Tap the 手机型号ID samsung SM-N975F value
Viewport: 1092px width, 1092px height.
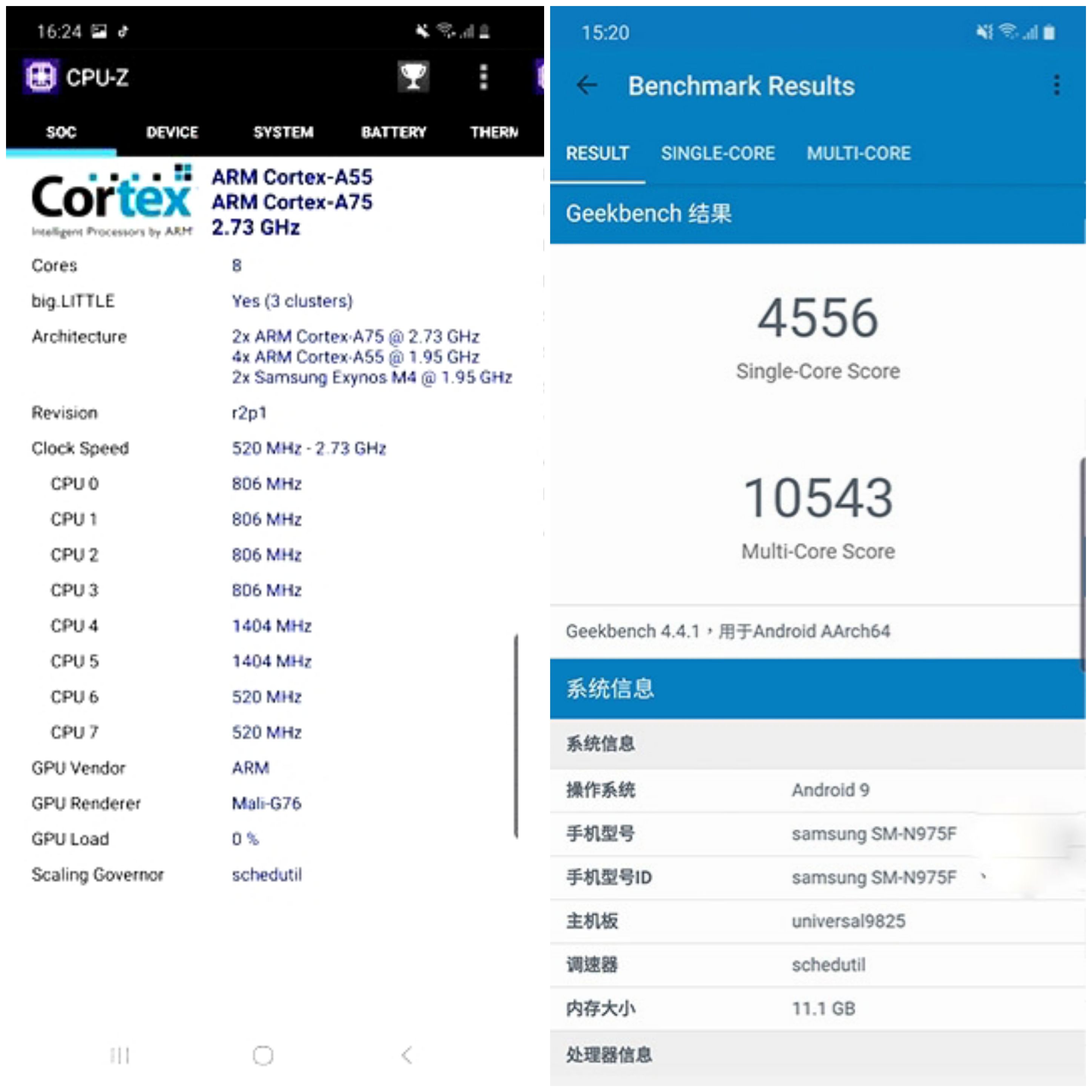point(874,877)
